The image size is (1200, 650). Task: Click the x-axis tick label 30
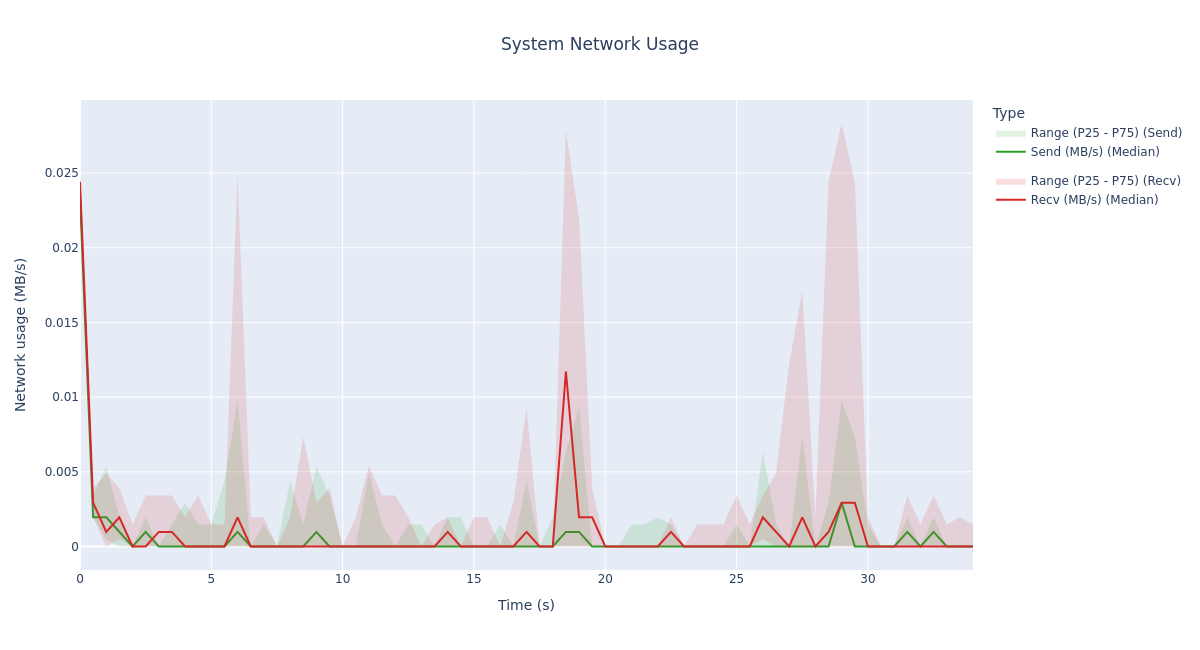pyautogui.click(x=867, y=579)
